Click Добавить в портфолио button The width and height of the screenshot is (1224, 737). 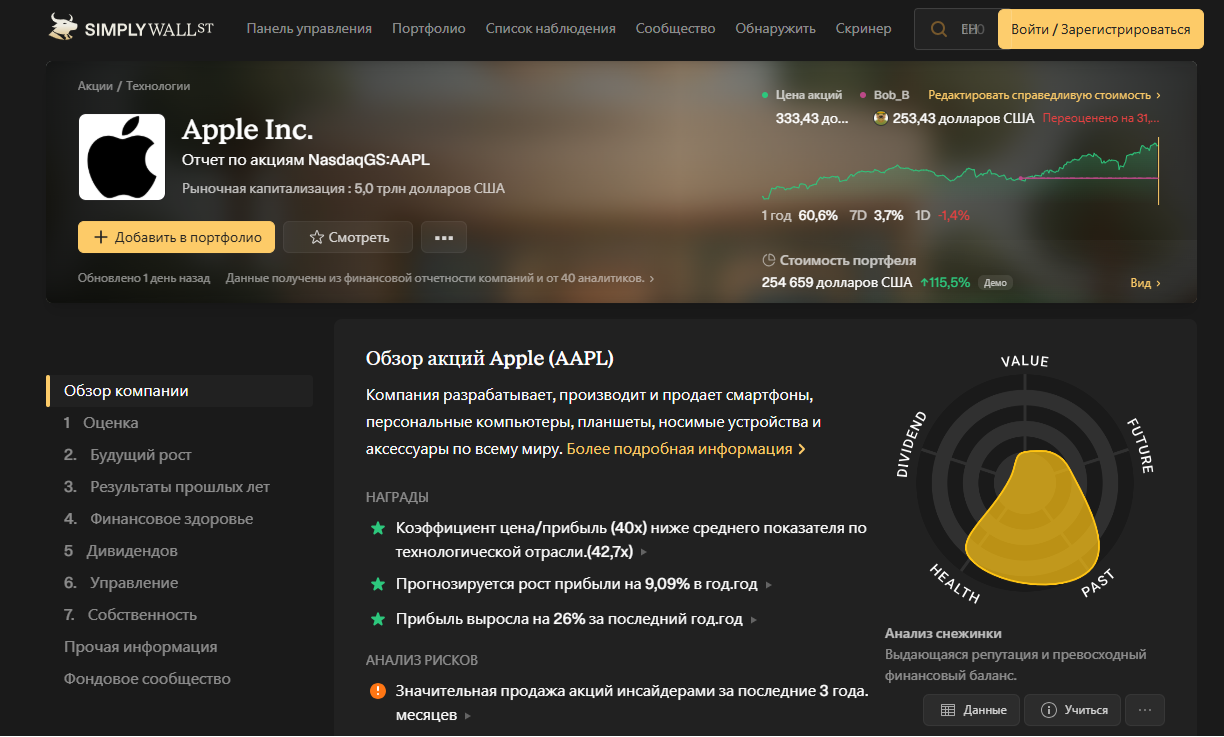pos(176,237)
